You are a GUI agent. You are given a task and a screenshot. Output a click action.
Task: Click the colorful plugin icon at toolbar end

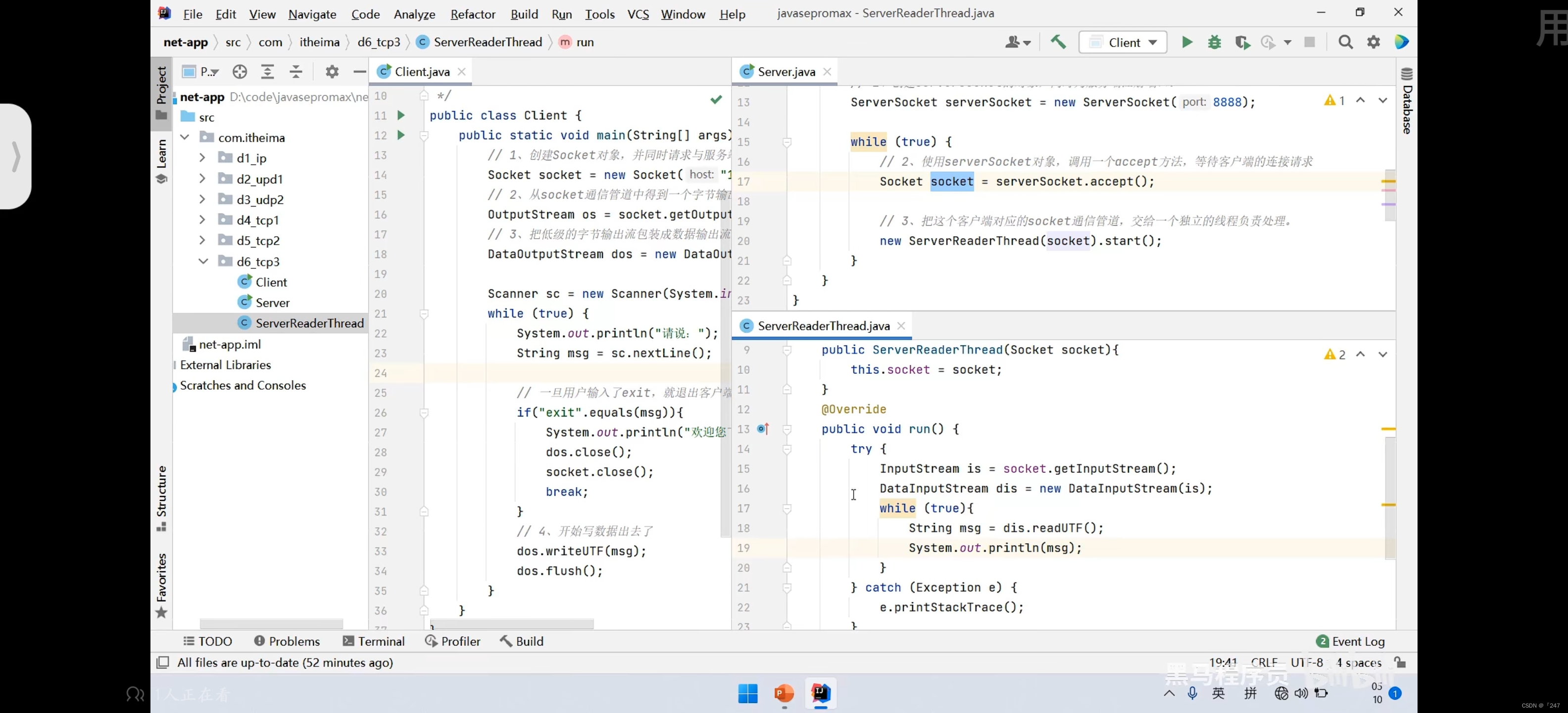click(x=1401, y=42)
